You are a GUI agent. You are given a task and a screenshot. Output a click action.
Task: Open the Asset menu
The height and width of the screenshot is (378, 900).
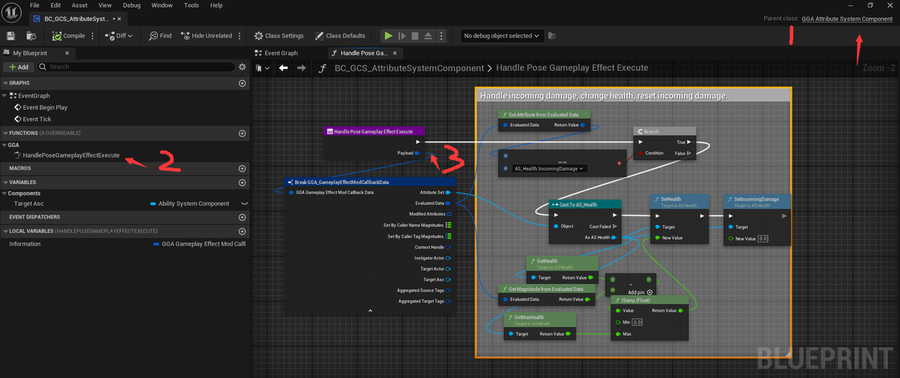pos(80,5)
